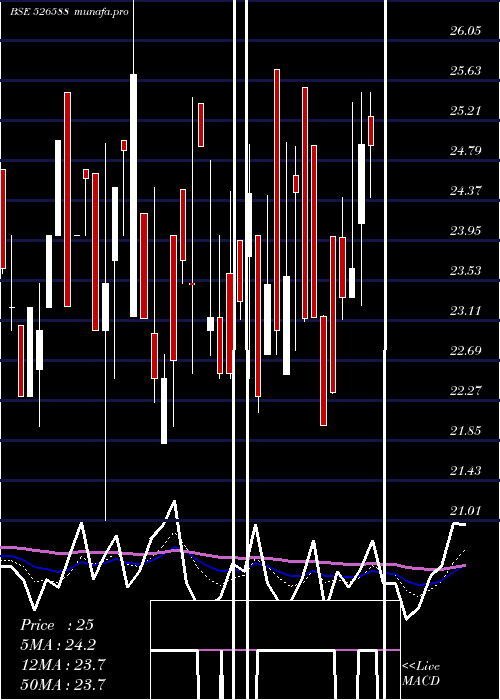Viewport: 500px width, 700px height.
Task: Select the 24.79 price axis label
Action: tap(466, 151)
